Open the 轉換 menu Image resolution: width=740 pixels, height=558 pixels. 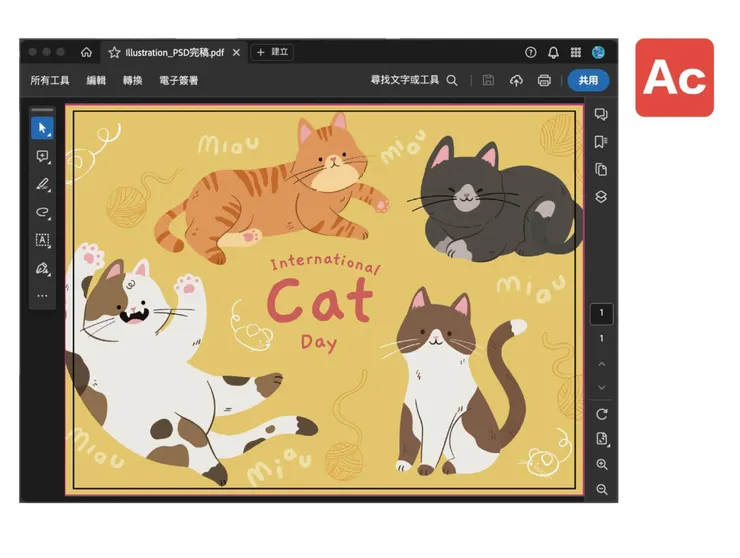[133, 80]
